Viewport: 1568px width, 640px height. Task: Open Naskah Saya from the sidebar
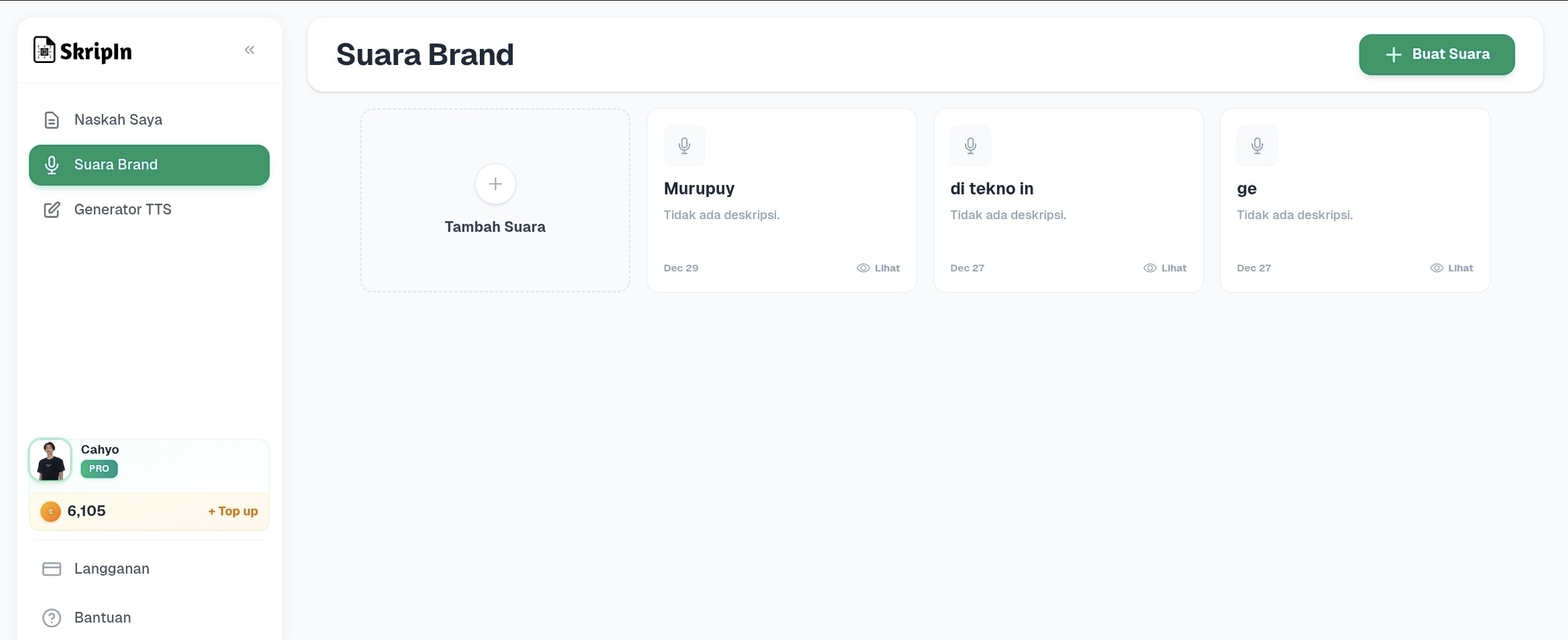(x=118, y=119)
